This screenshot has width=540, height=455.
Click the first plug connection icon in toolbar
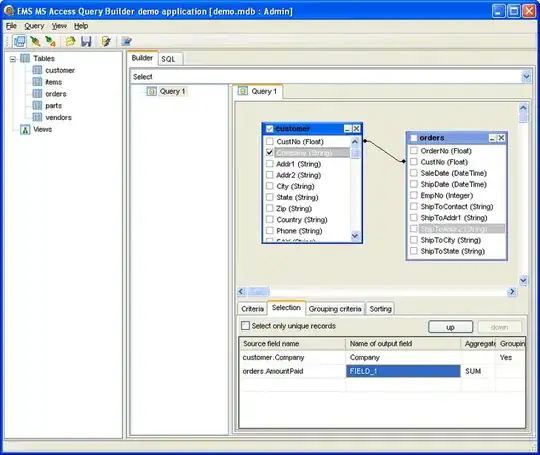[x=35, y=41]
